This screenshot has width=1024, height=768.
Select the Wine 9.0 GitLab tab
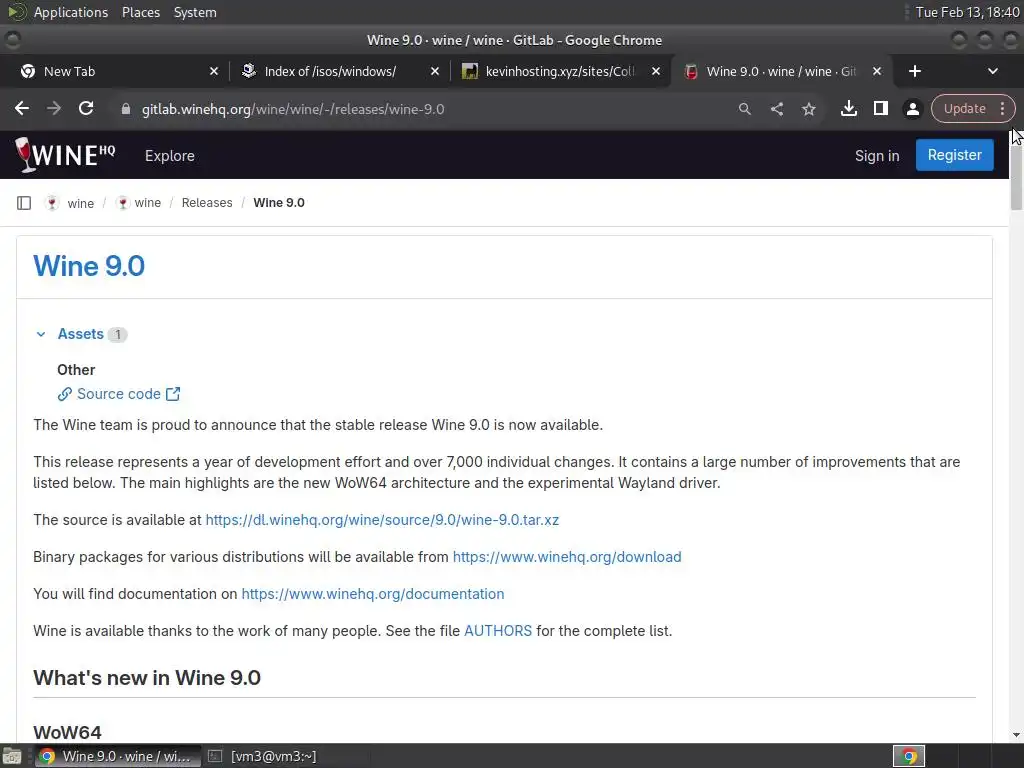[781, 71]
